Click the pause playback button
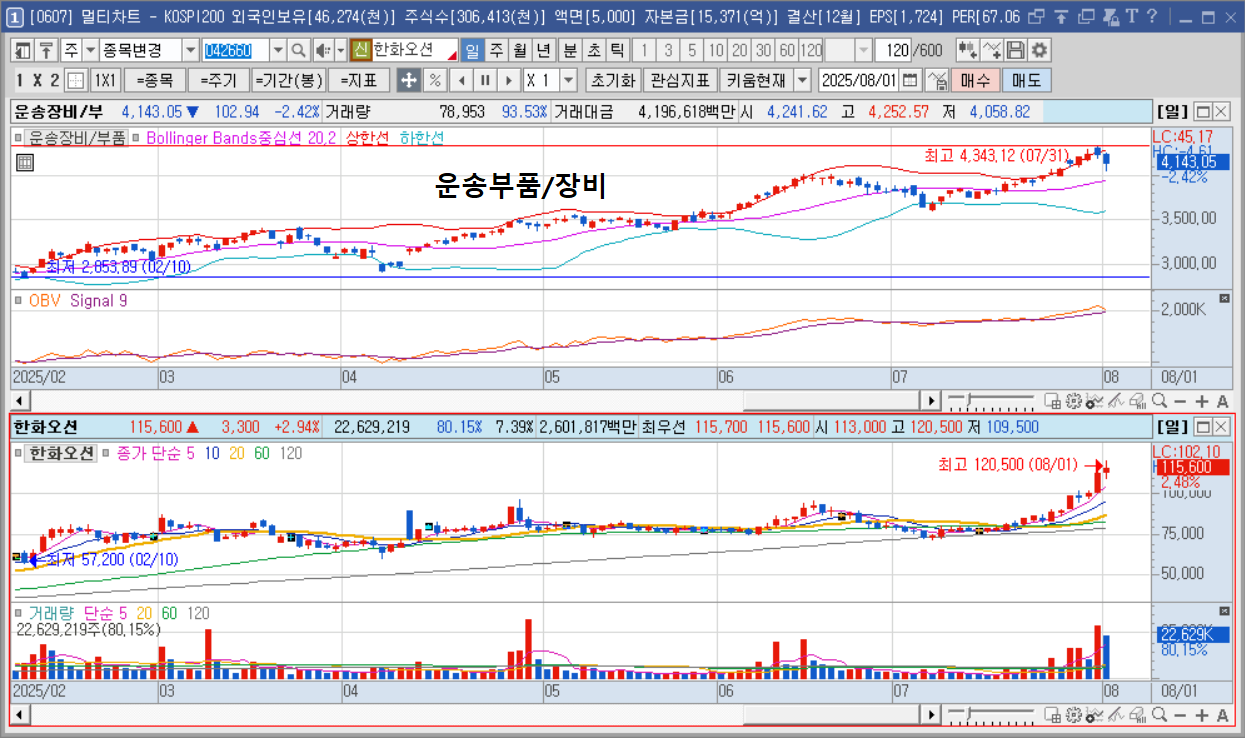 tap(485, 80)
